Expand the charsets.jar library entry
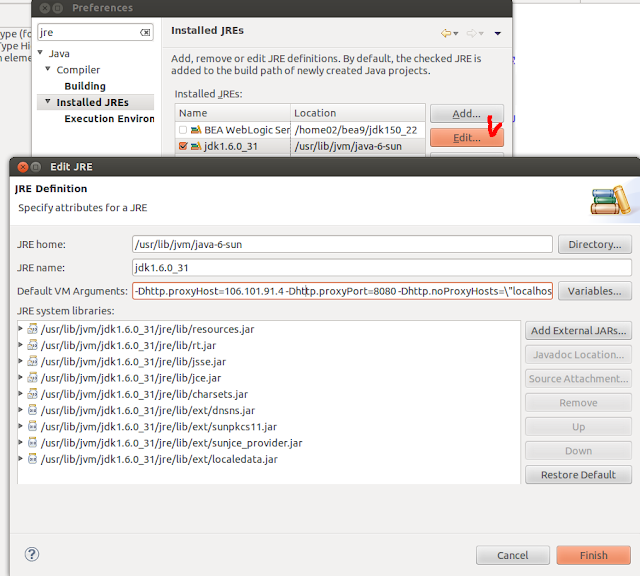 tap(20, 394)
